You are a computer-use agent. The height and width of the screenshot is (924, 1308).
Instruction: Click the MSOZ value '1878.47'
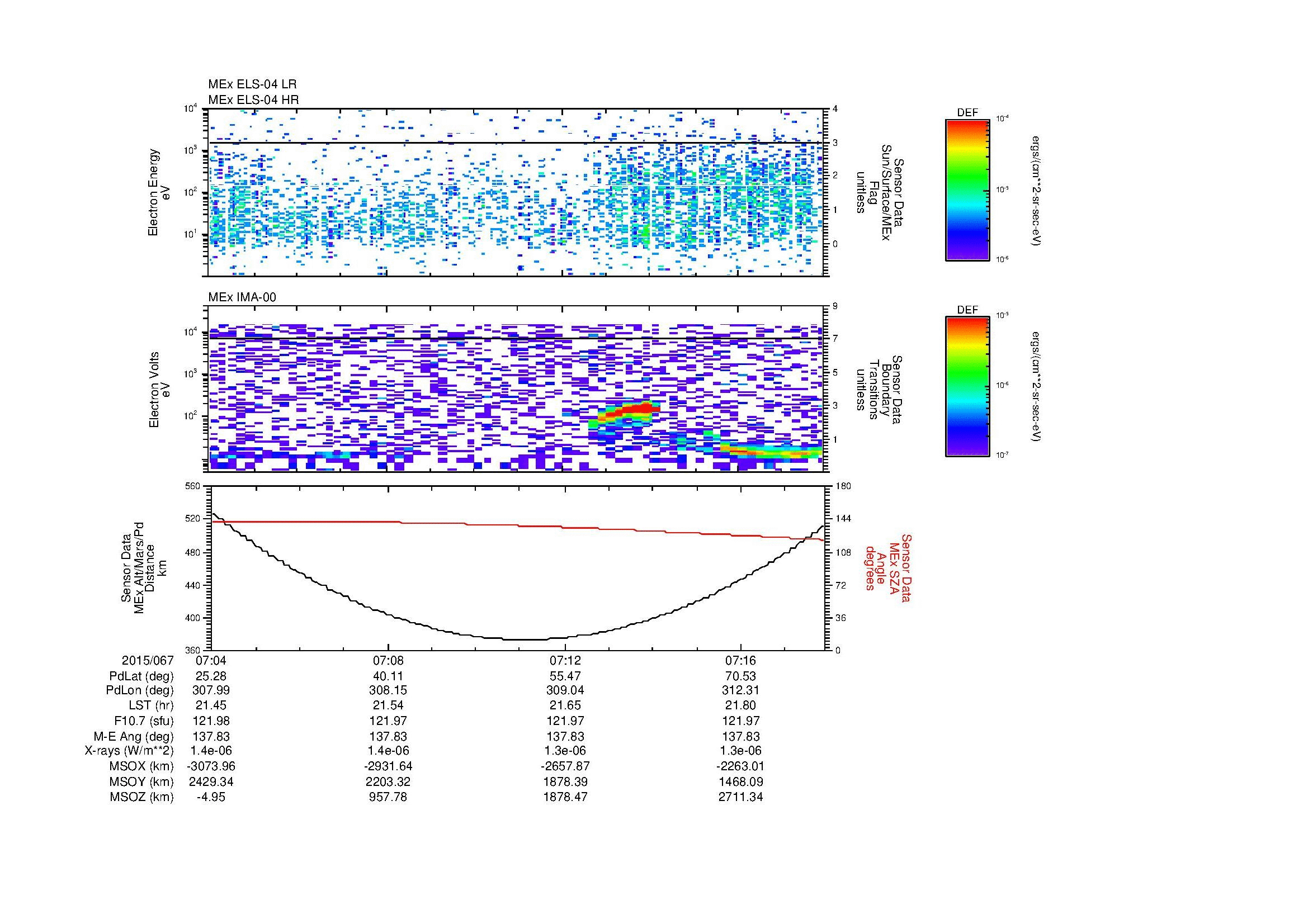(565, 797)
